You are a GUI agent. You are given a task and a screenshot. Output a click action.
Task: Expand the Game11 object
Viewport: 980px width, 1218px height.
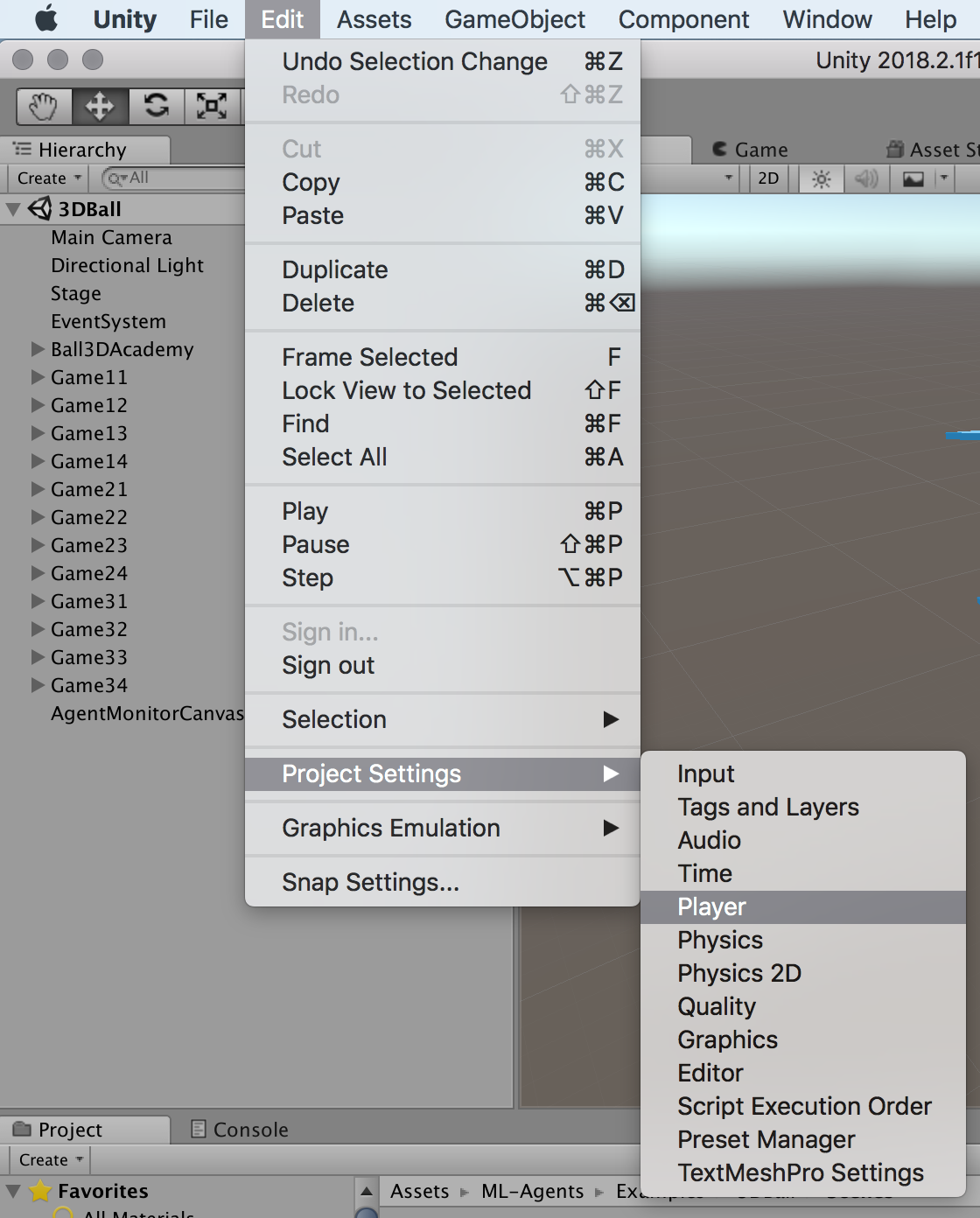pyautogui.click(x=38, y=377)
